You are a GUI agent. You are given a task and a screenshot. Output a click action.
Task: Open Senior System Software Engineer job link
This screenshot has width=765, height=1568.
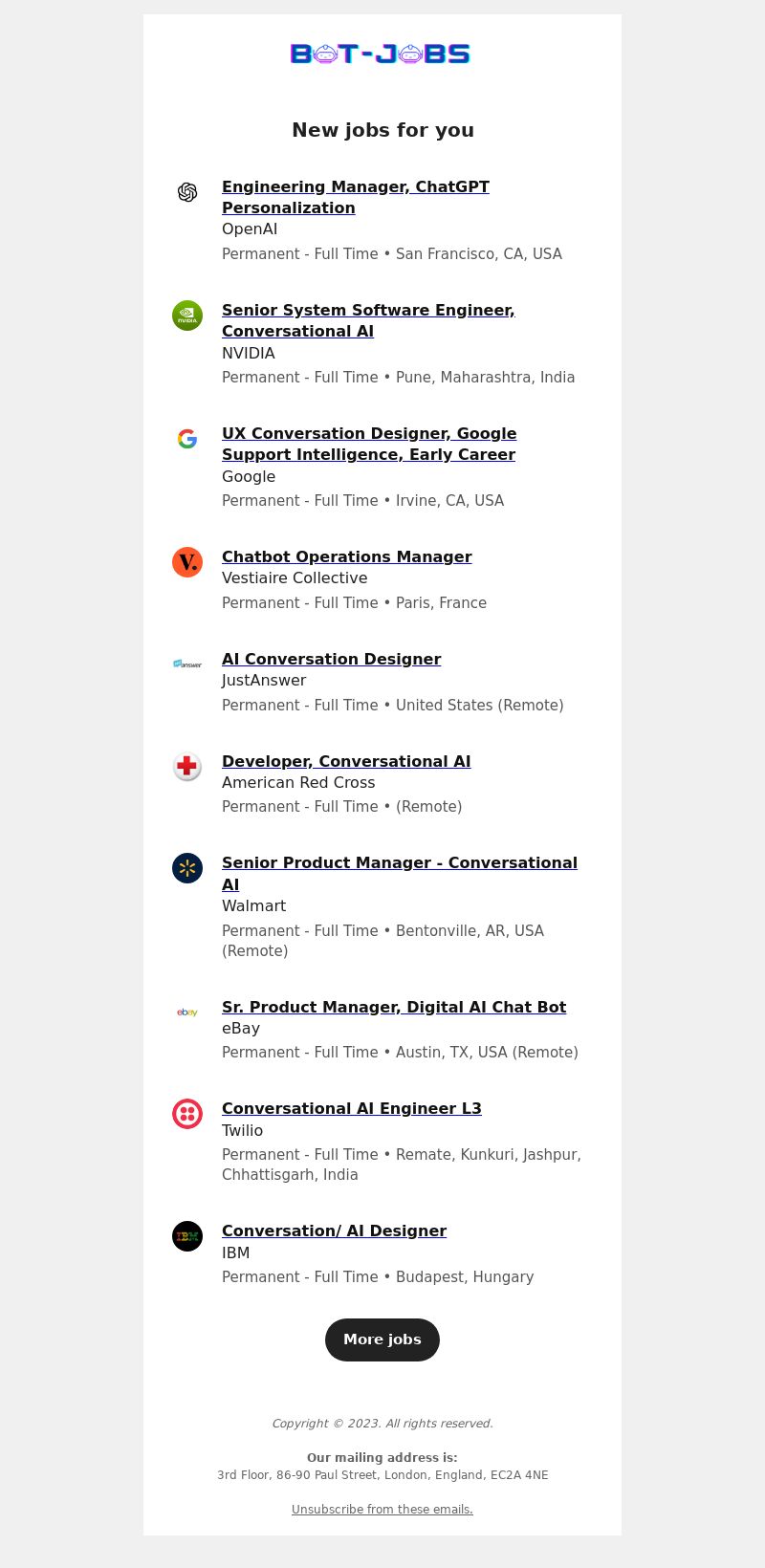(x=368, y=320)
